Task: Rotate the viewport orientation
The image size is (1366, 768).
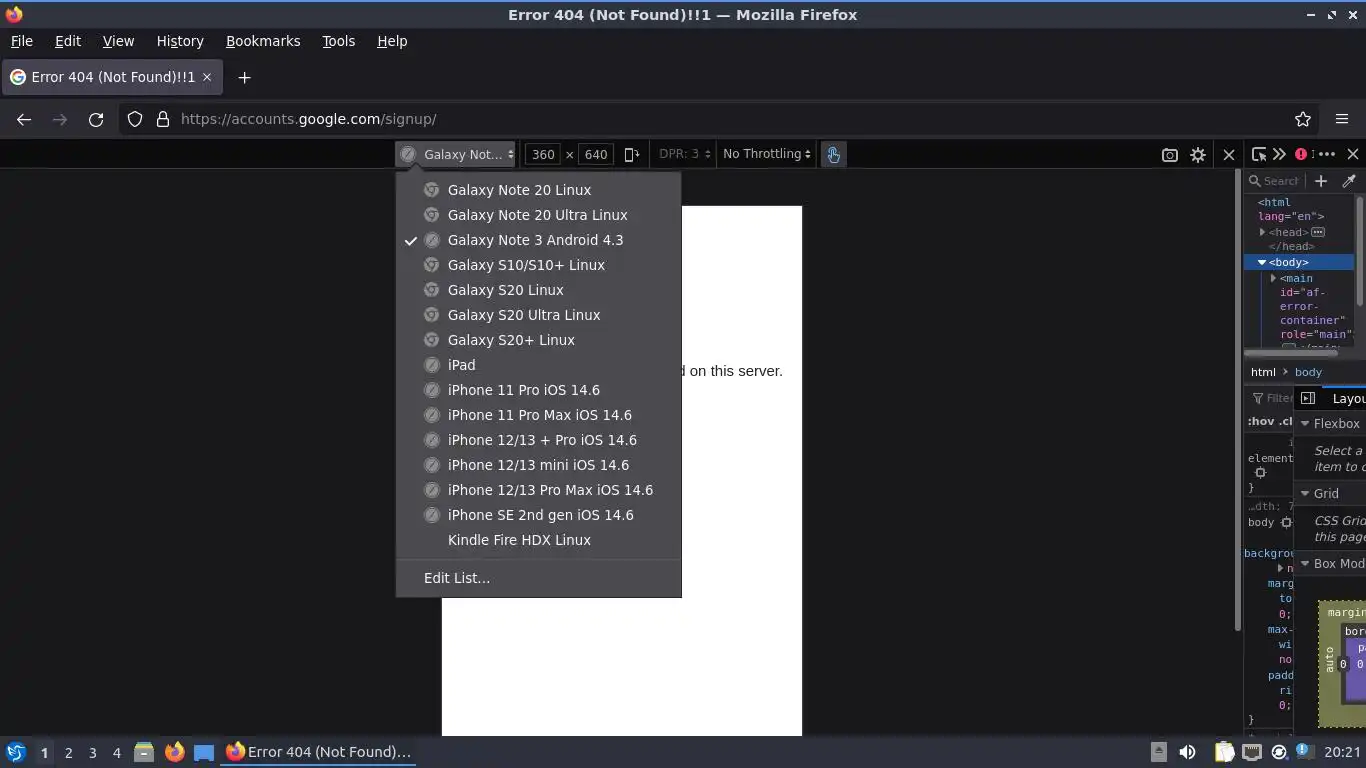Action: point(632,154)
